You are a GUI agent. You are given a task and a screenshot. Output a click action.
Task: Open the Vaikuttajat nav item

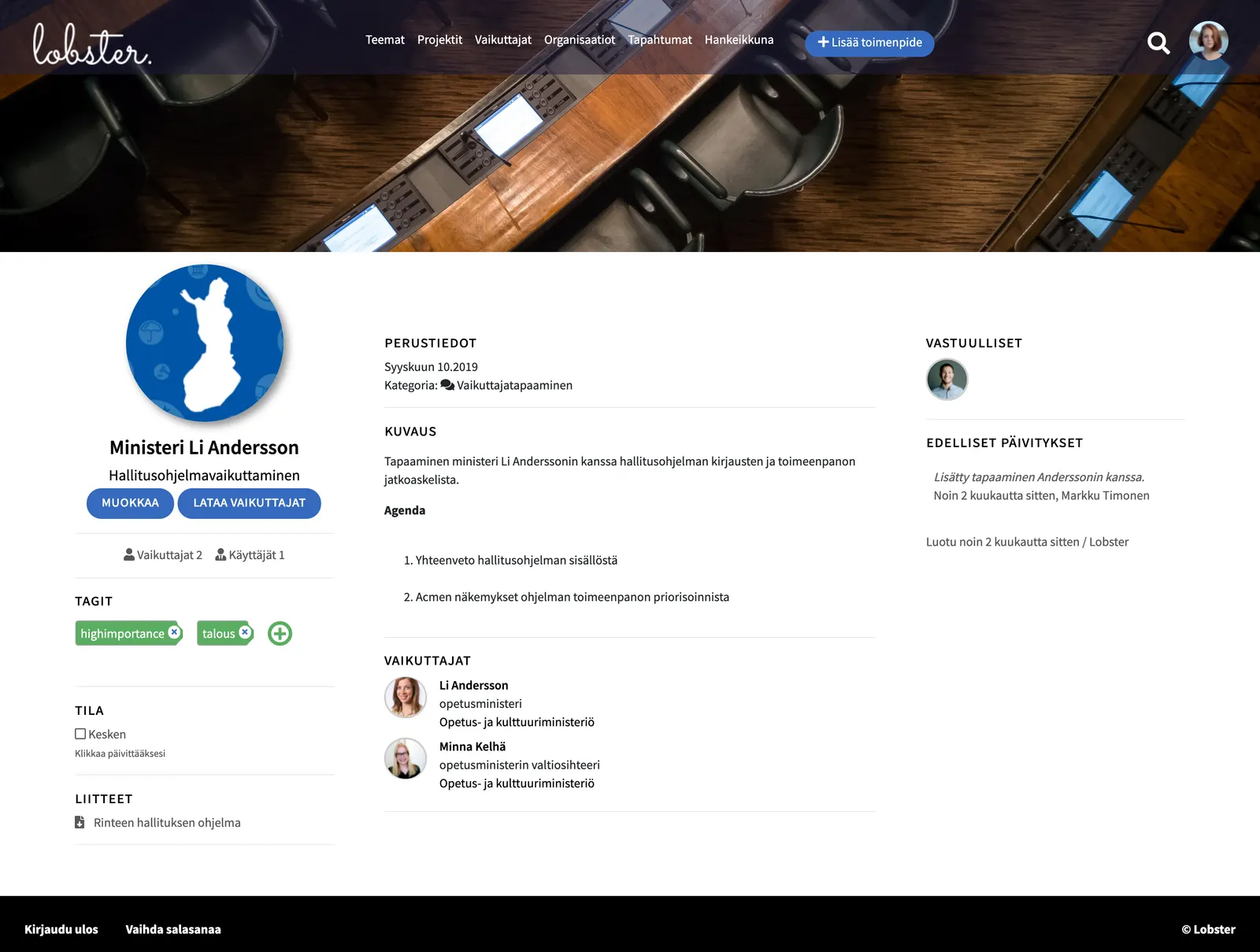(x=503, y=39)
